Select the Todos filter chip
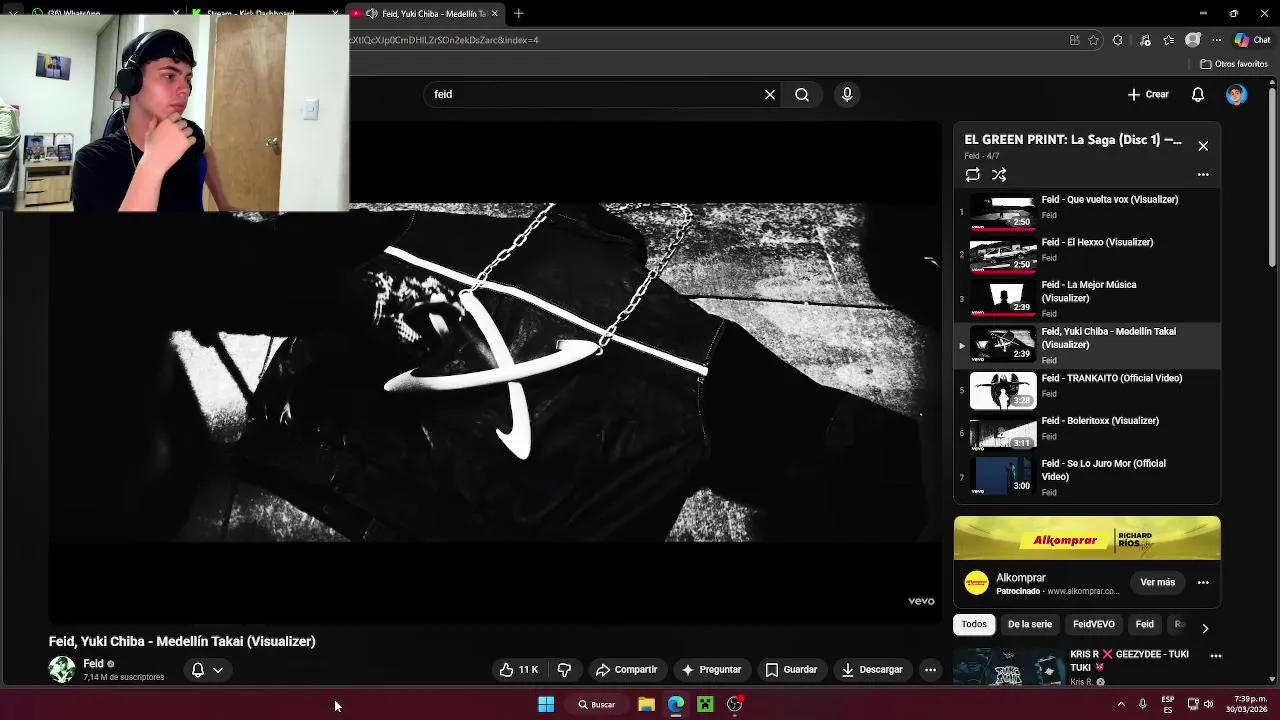 (x=974, y=624)
